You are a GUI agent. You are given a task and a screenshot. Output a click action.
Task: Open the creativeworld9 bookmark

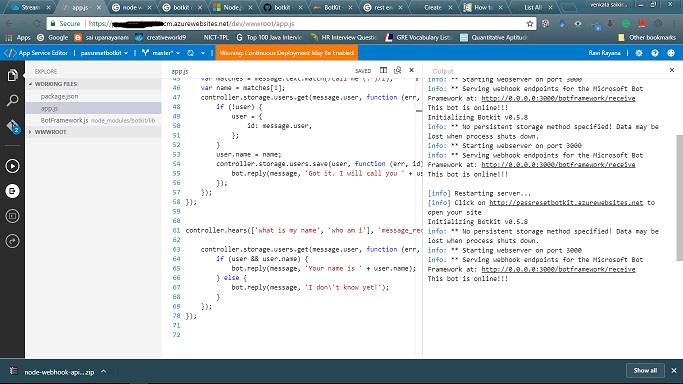click(160, 37)
